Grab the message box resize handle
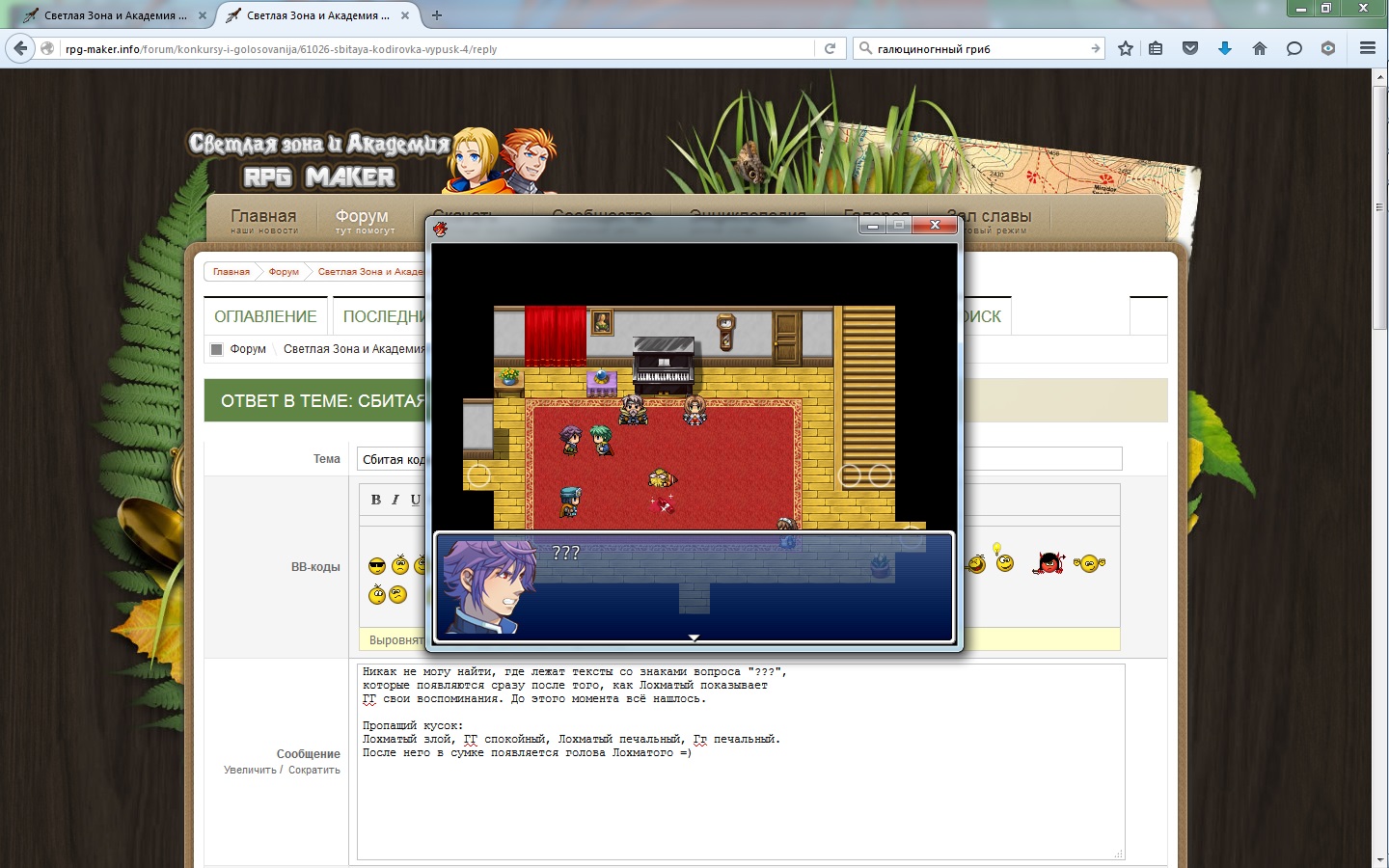Image resolution: width=1389 pixels, height=868 pixels. 1119,854
